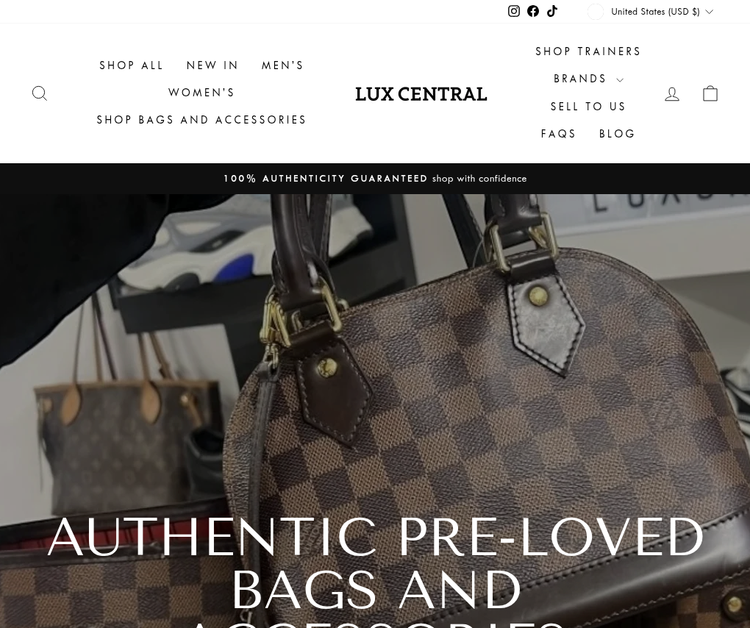Browse the Women's category
Image resolution: width=750 pixels, height=628 pixels.
point(201,92)
